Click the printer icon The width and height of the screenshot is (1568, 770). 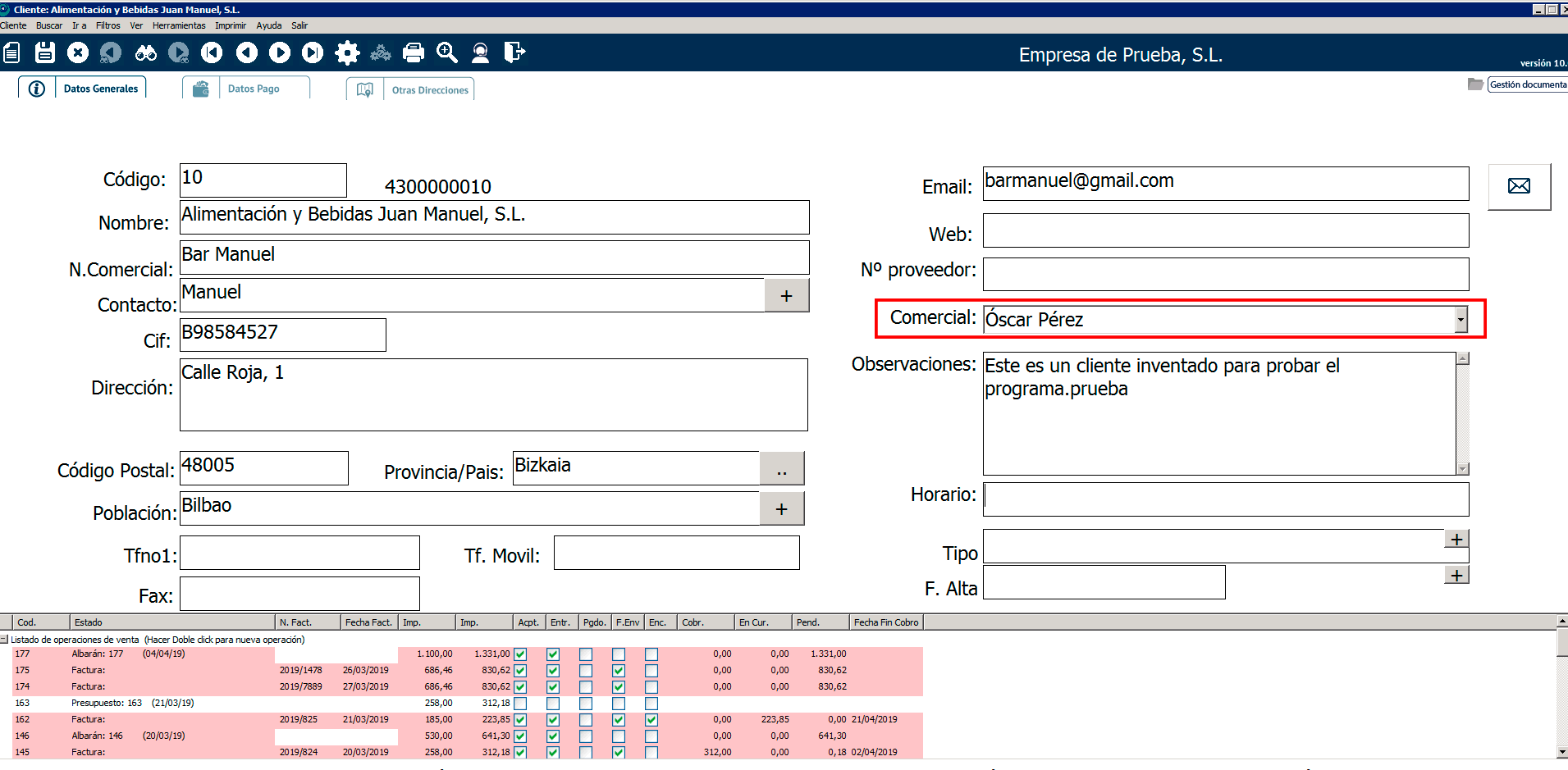point(414,53)
